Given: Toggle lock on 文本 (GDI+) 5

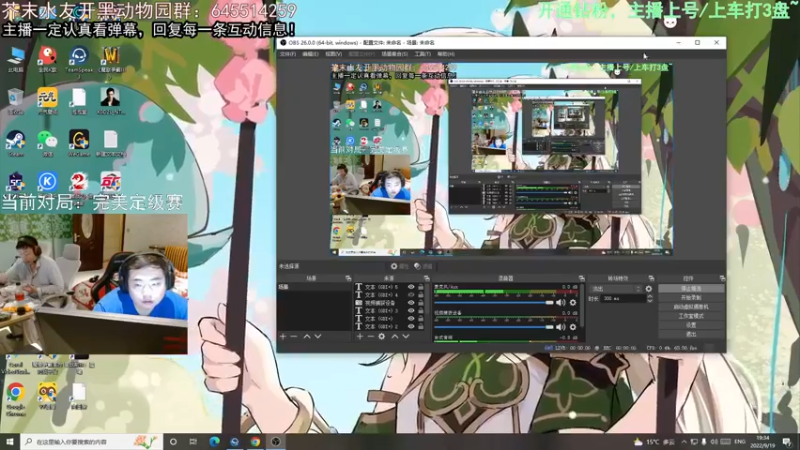Looking at the screenshot, I should (421, 287).
